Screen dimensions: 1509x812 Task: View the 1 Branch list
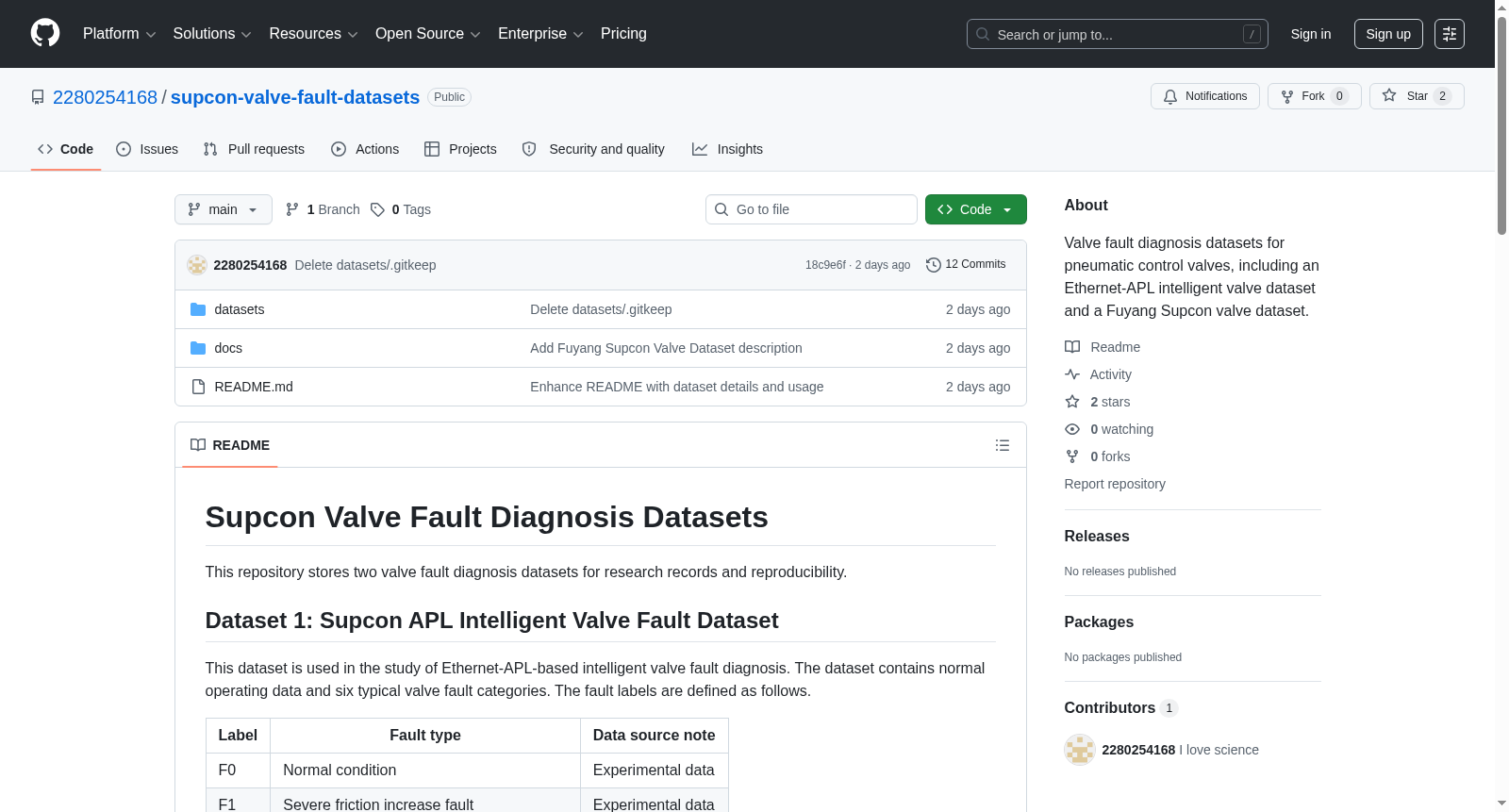click(323, 209)
